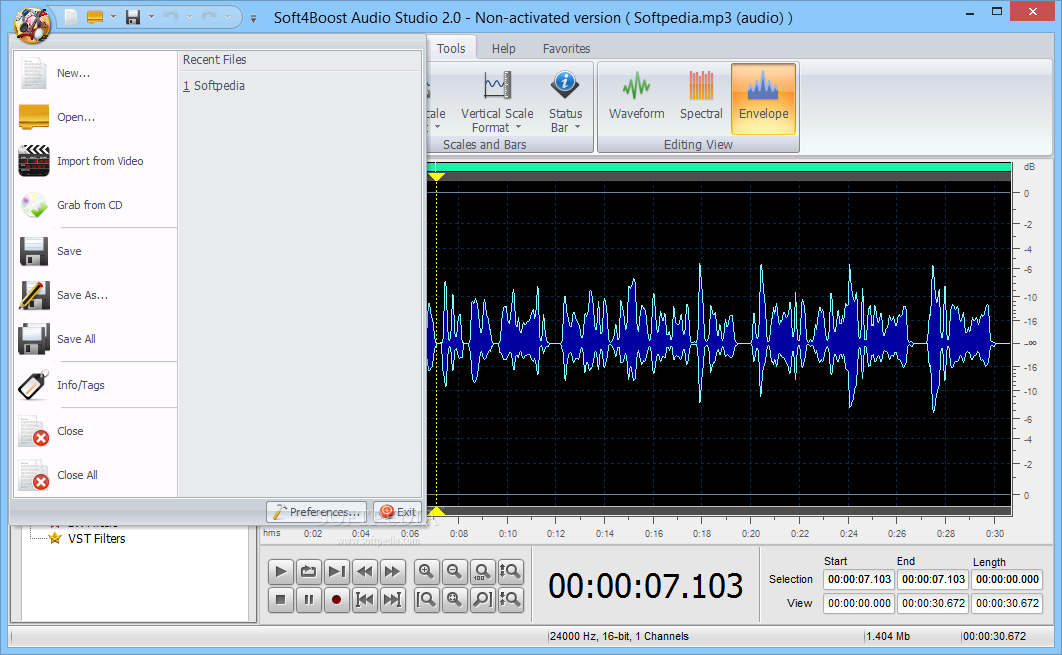Click the Zoom Out magnifier icon

tap(454, 572)
